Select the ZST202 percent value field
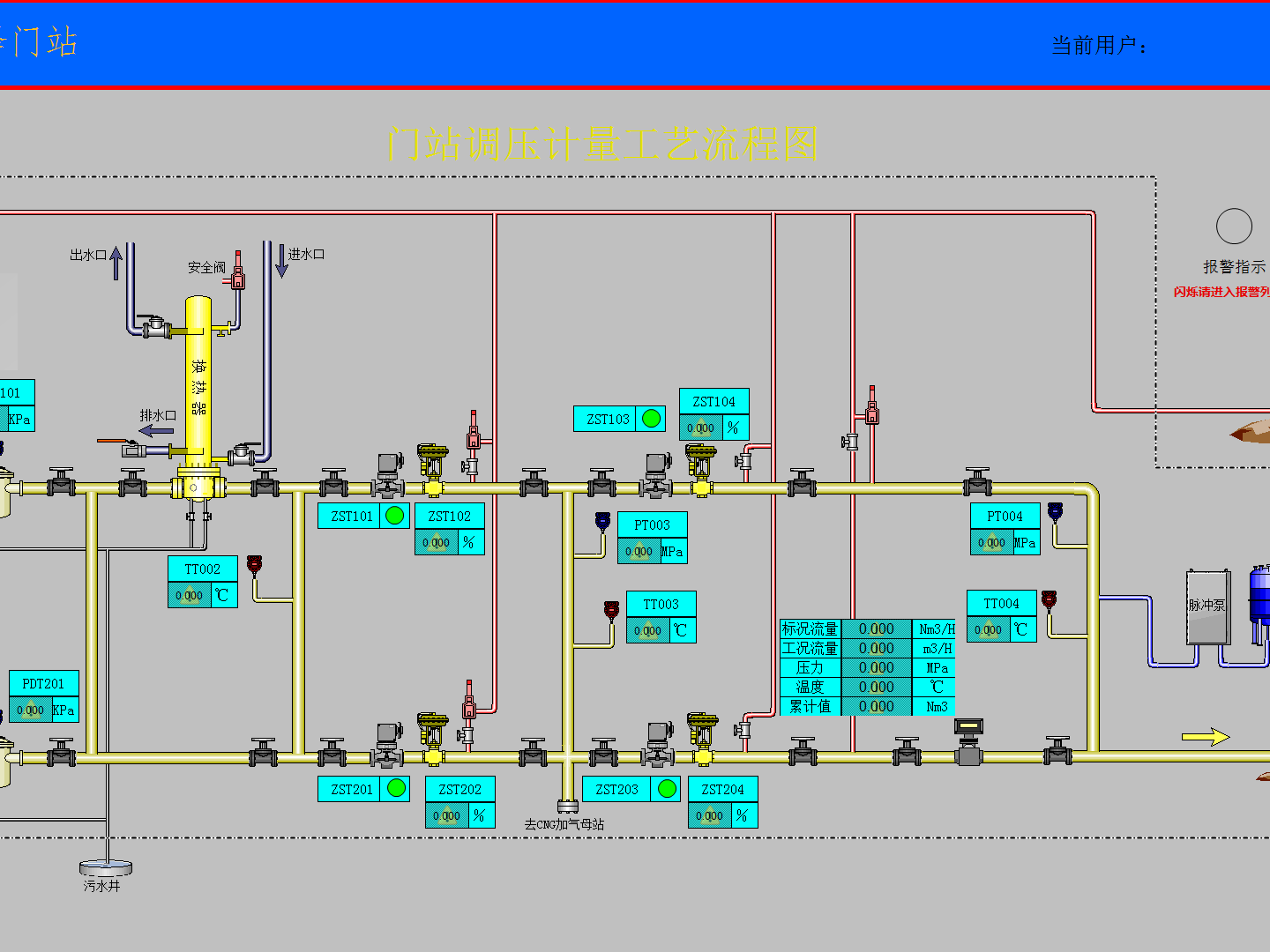The width and height of the screenshot is (1270, 952). coord(447,815)
